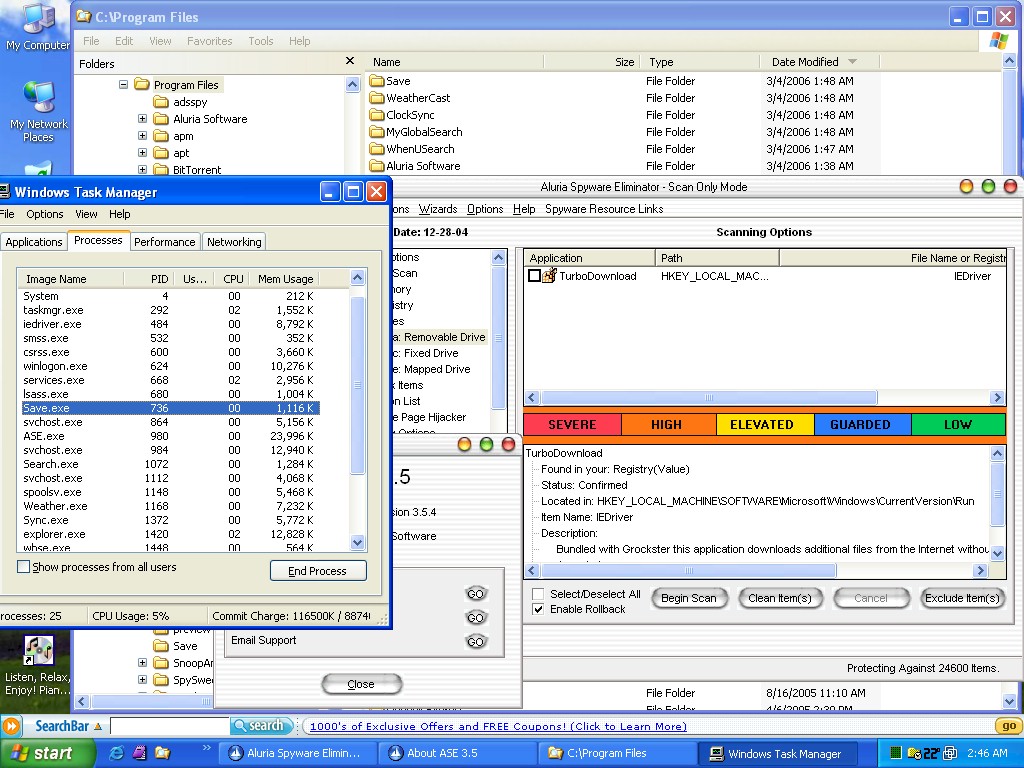The image size is (1024, 768).
Task: Open My Computer desktop icon
Action: [x=37, y=26]
